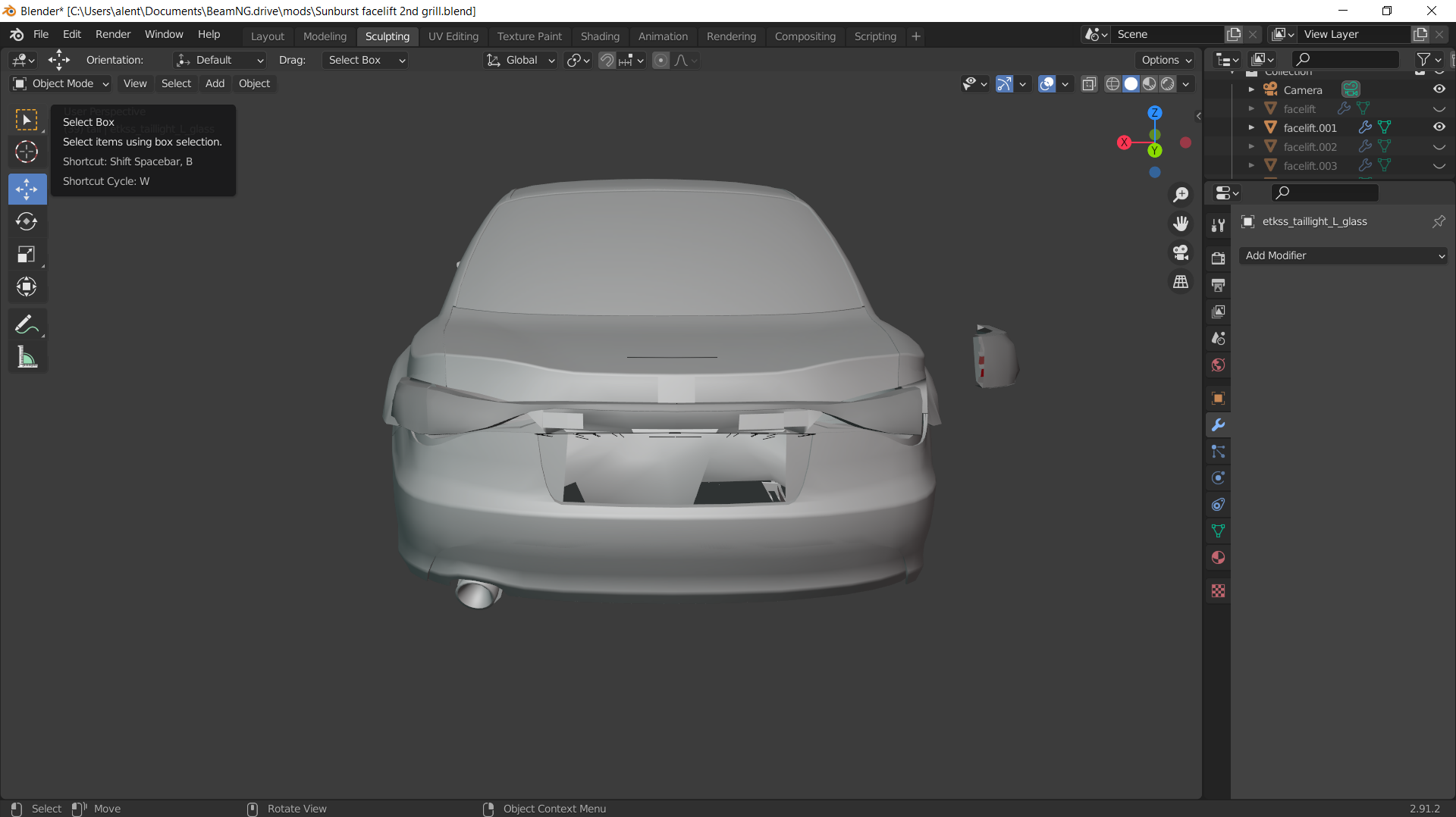Open Object Constraints properties tab
This screenshot has height=817, width=1456.
point(1218,504)
